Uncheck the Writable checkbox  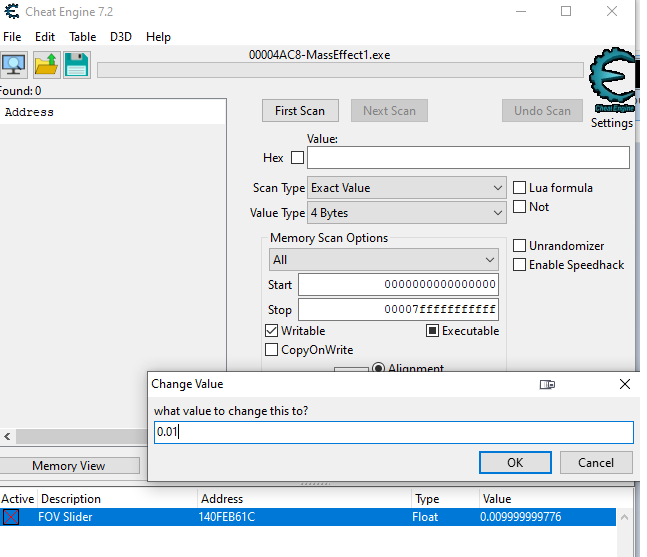coord(272,331)
